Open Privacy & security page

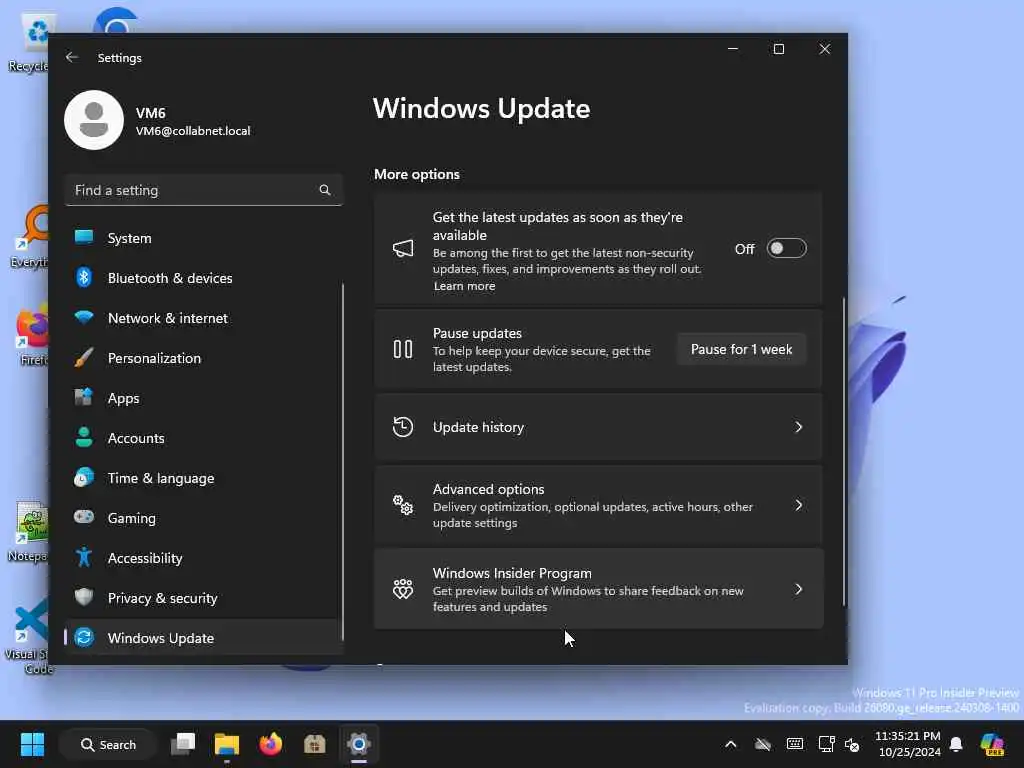pos(204,598)
